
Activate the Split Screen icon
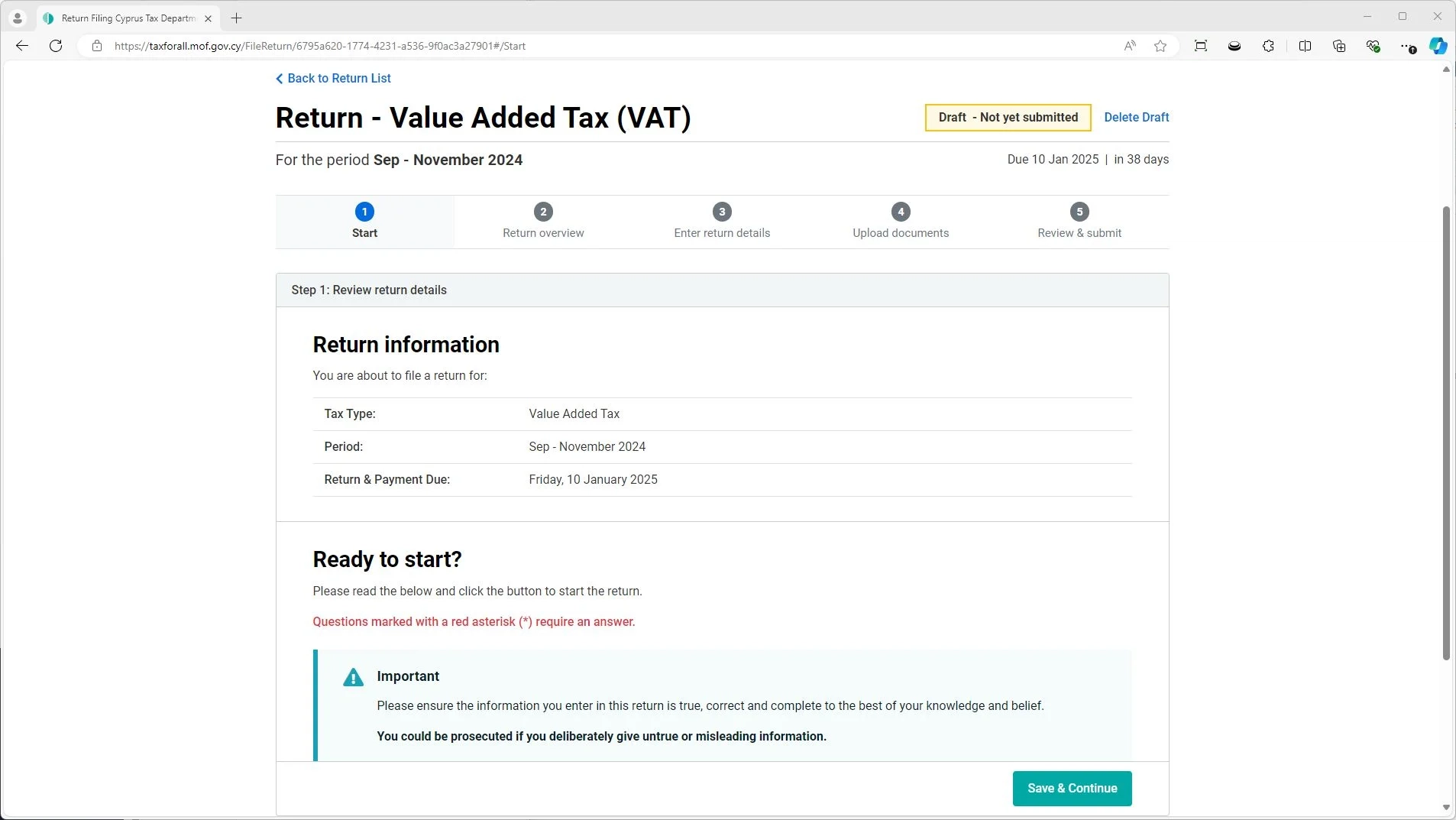(1306, 46)
